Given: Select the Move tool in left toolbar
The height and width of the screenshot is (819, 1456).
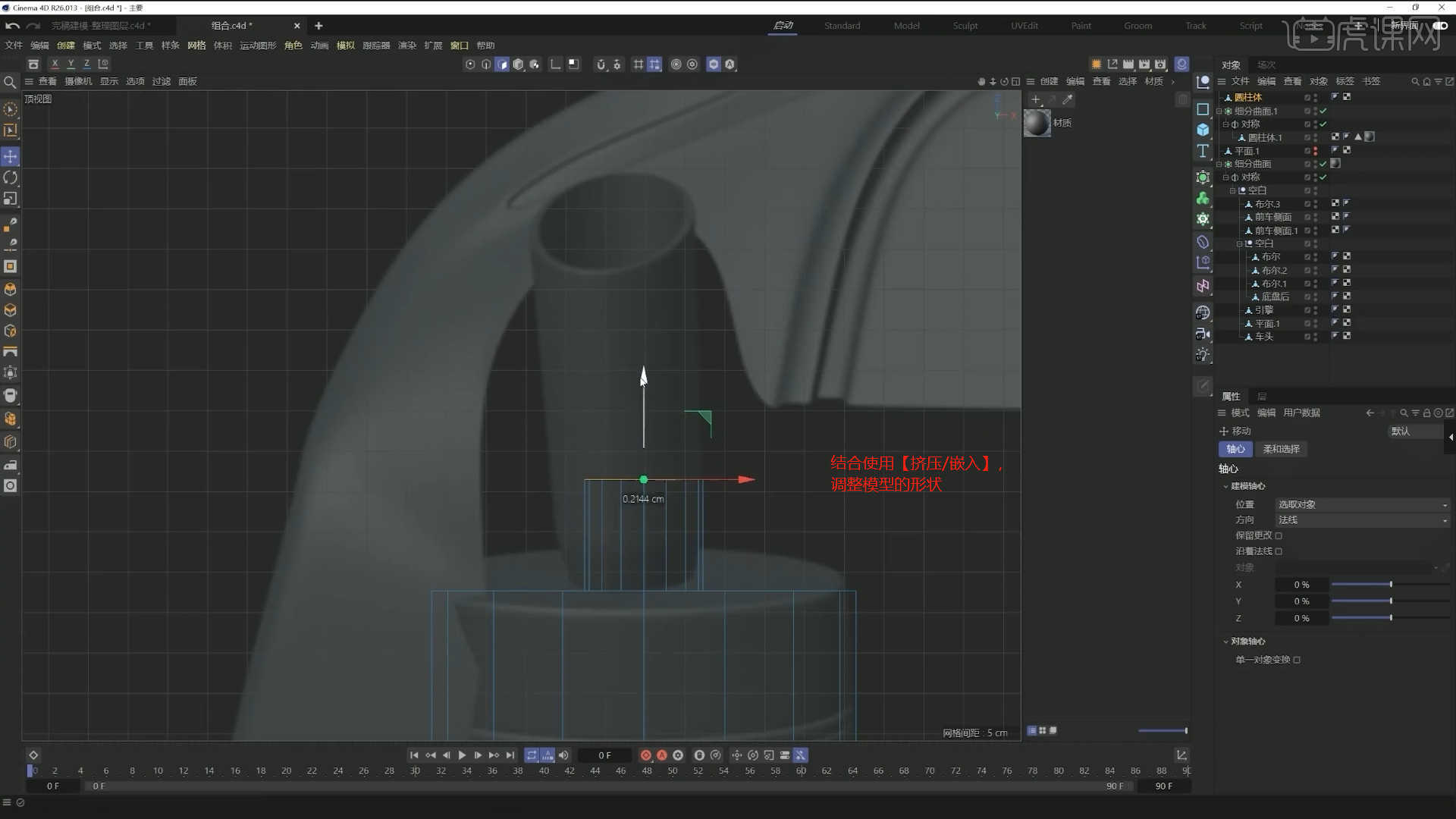Looking at the screenshot, I should pyautogui.click(x=11, y=156).
